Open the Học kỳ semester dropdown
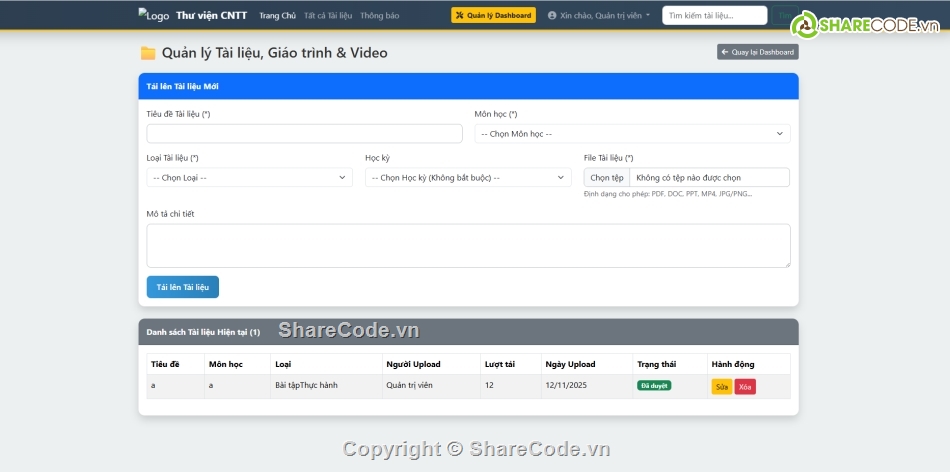The width and height of the screenshot is (950, 472). (468, 178)
